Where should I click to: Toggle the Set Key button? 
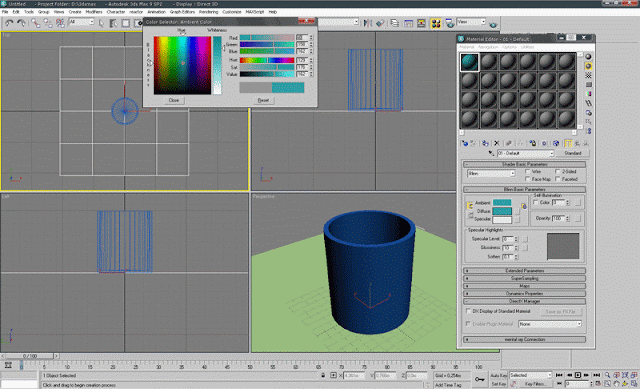coord(498,384)
